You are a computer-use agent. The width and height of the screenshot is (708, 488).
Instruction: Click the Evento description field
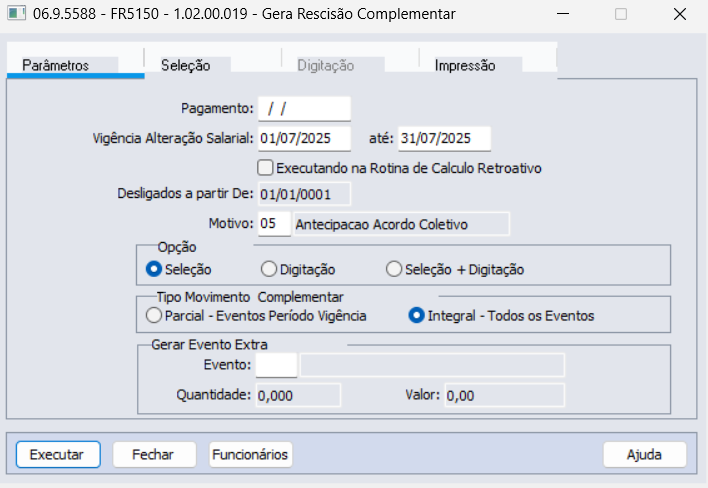(x=432, y=365)
